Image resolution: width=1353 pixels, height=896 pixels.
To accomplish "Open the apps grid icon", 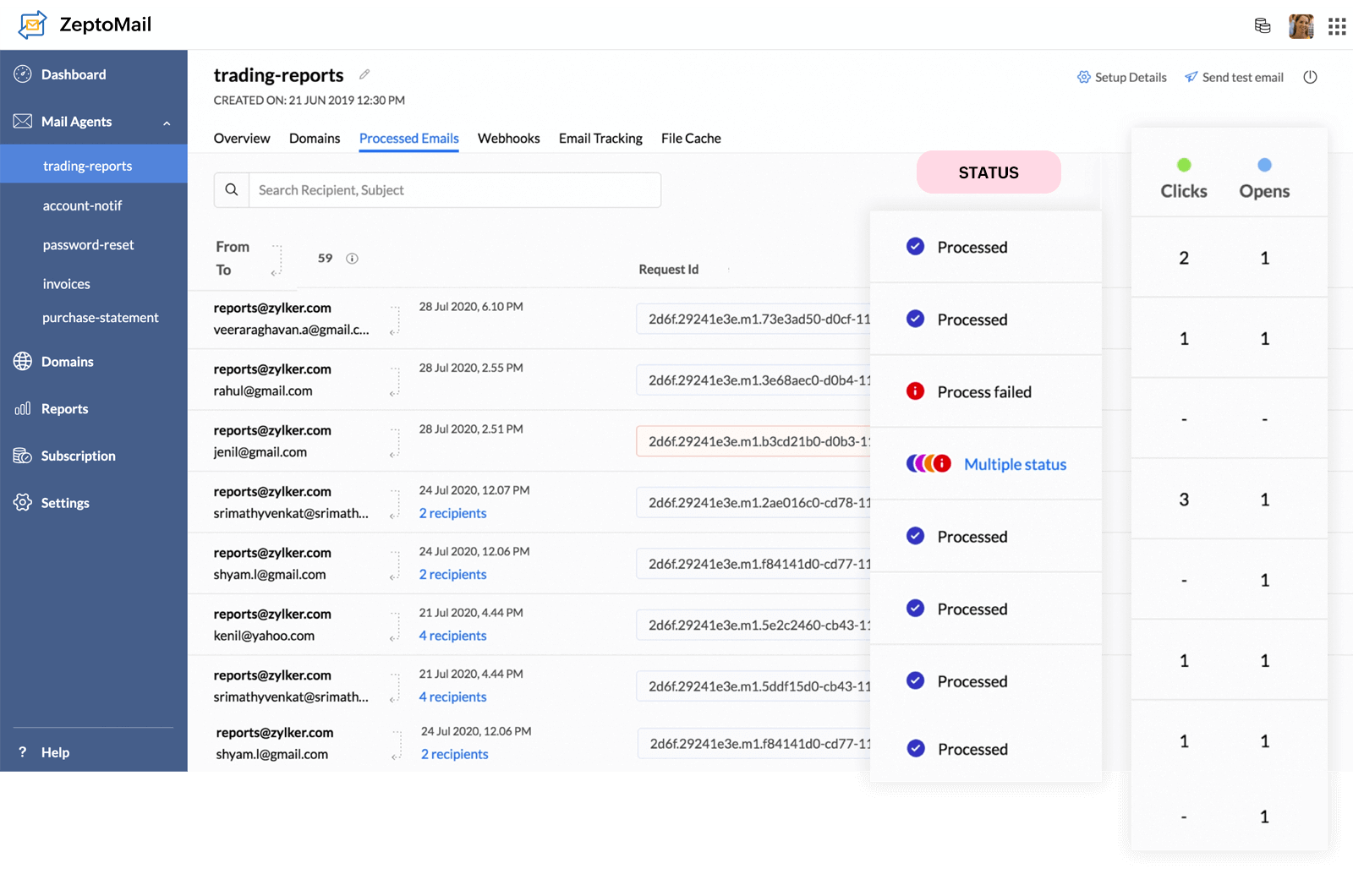I will (1337, 27).
